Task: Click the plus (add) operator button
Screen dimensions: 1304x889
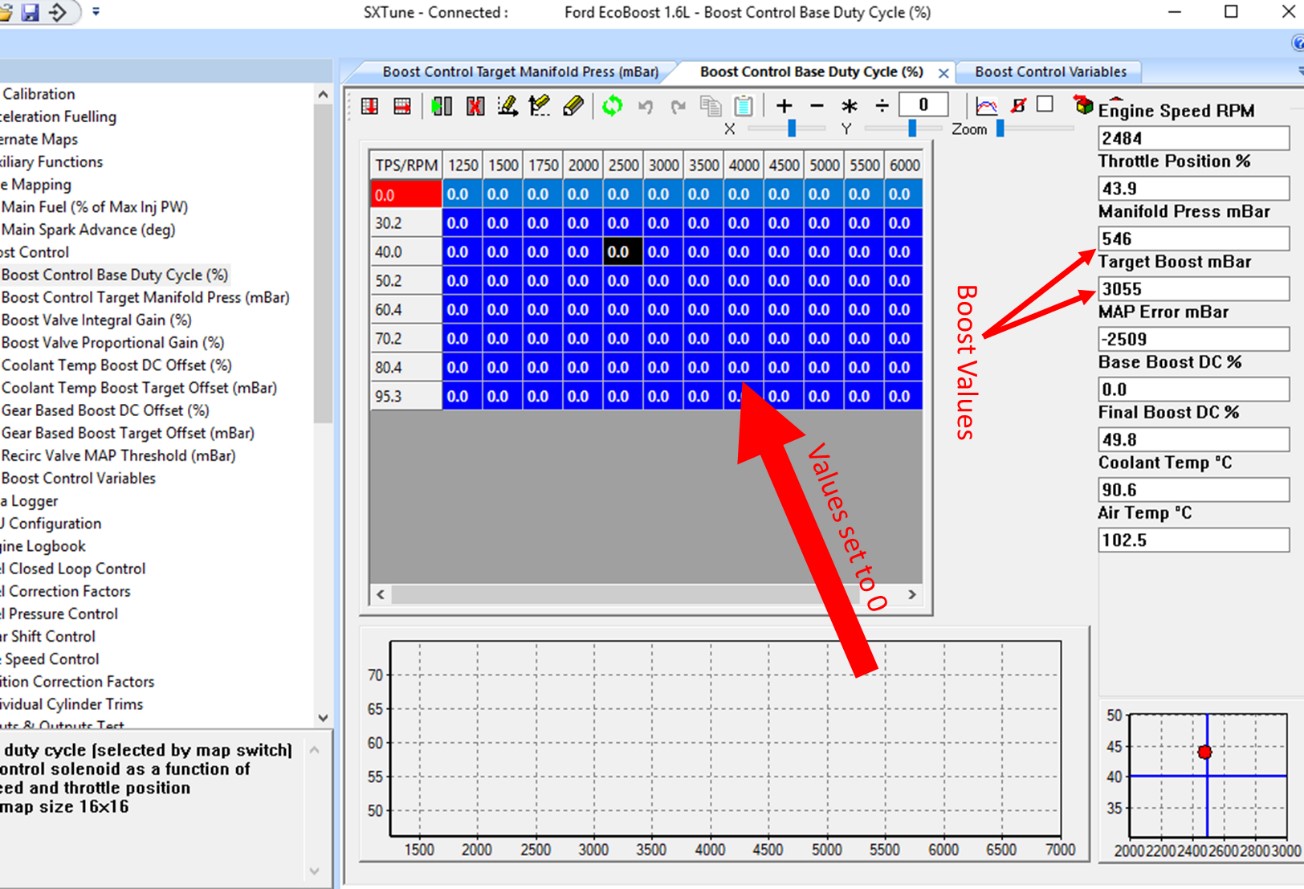Action: [784, 106]
